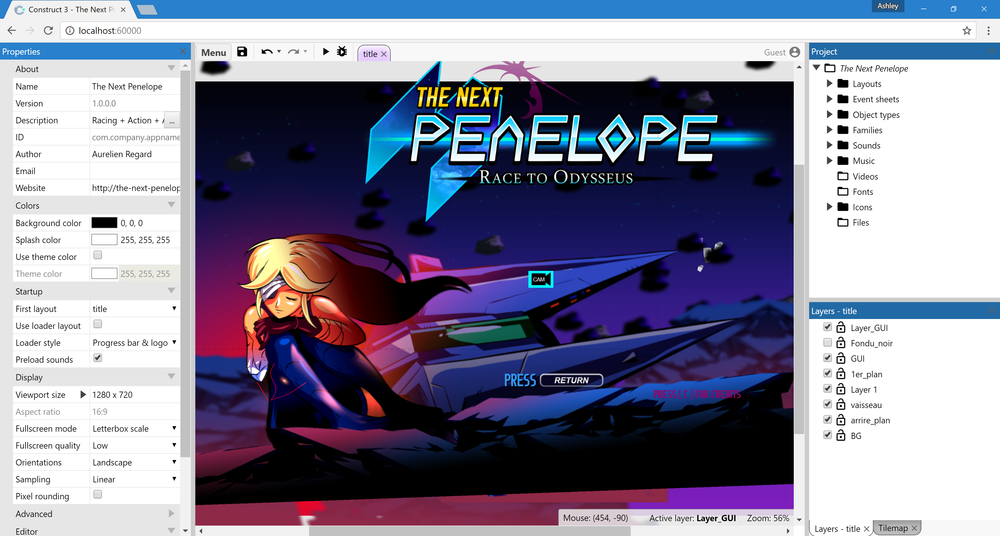
Task: Switch to the Tilemap tab
Action: coord(892,528)
